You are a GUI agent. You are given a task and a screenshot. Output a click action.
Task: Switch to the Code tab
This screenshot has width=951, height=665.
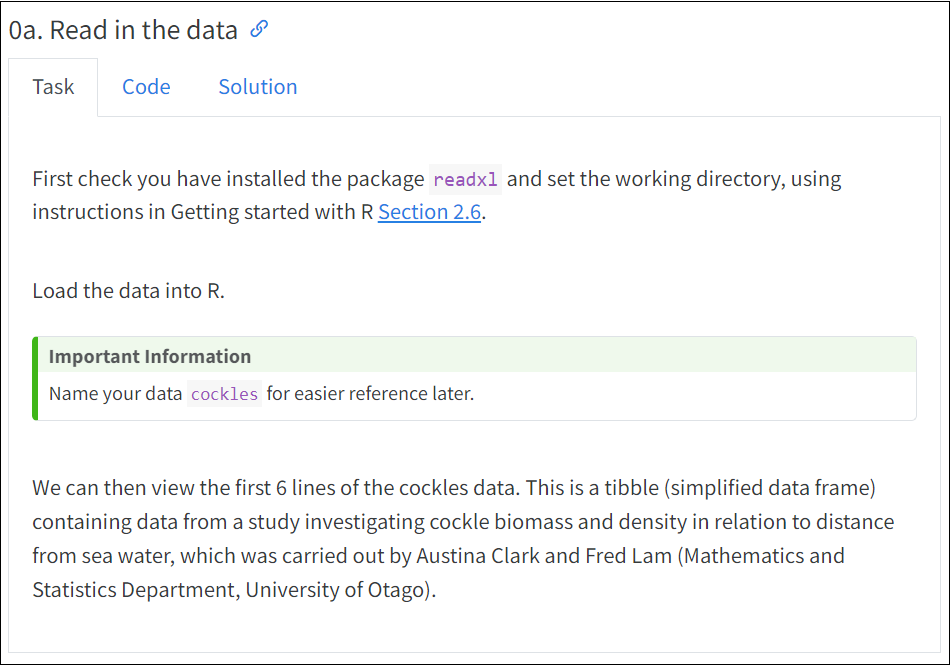[x=146, y=87]
